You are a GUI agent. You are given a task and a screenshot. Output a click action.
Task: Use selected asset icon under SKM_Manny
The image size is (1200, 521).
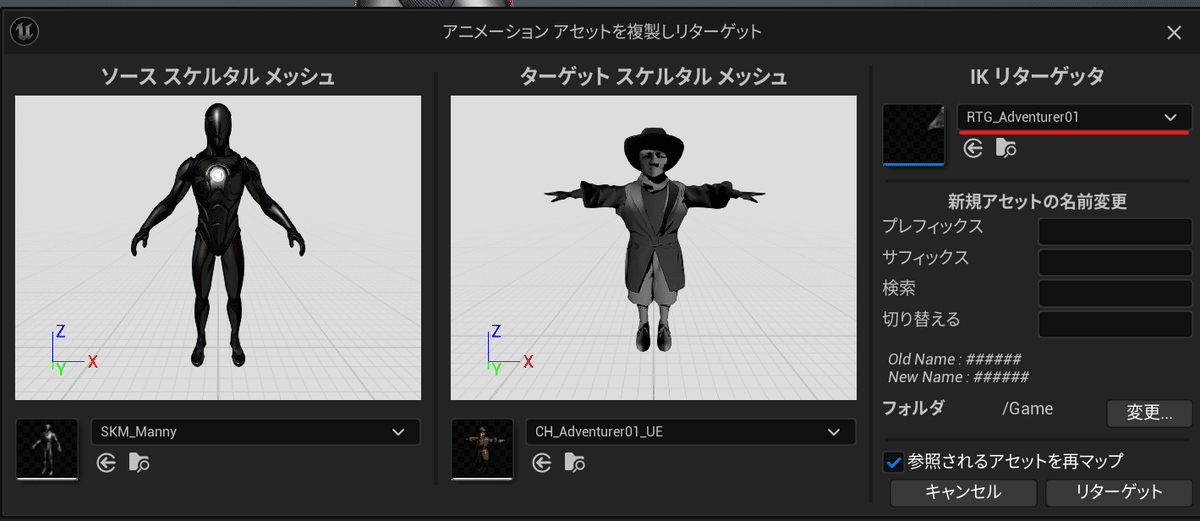point(107,463)
